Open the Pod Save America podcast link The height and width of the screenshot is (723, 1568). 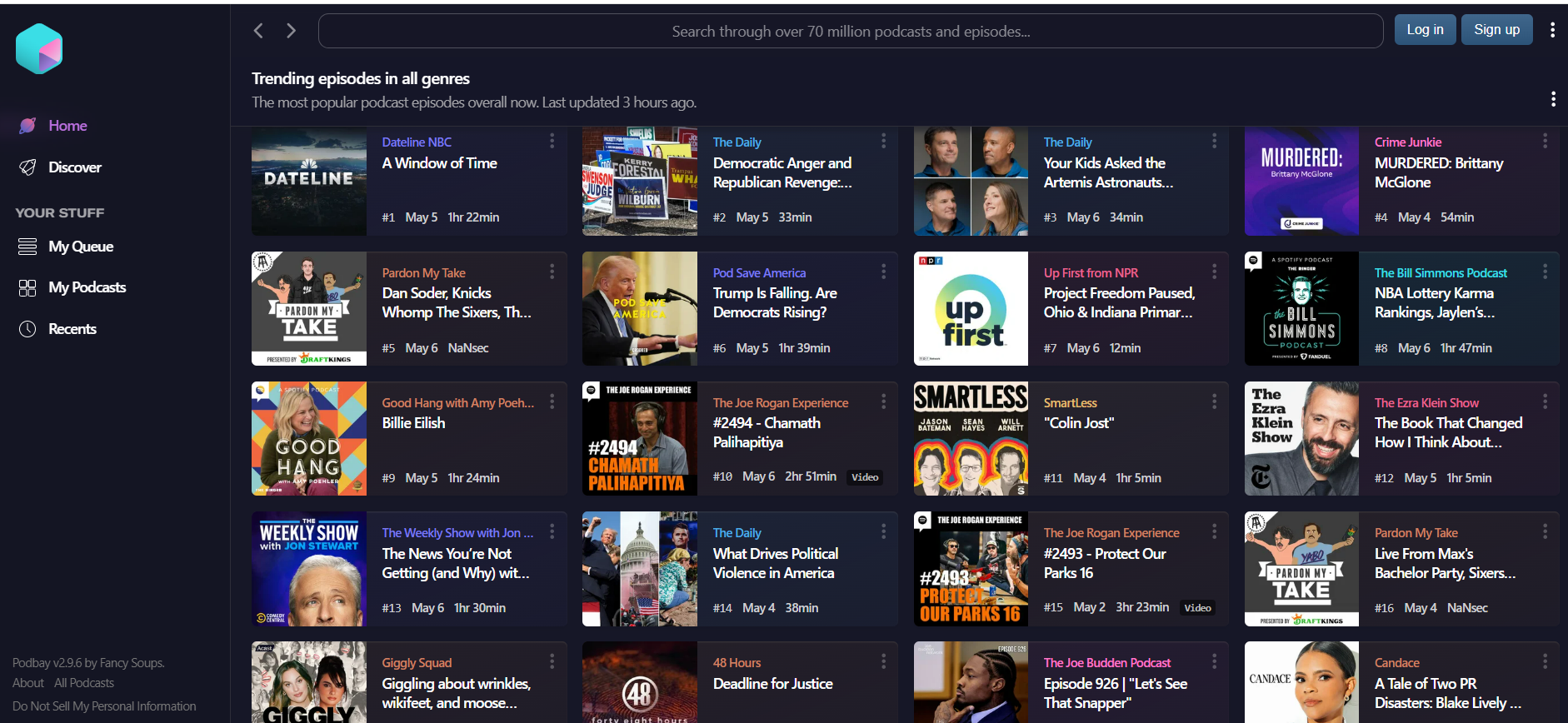(759, 273)
